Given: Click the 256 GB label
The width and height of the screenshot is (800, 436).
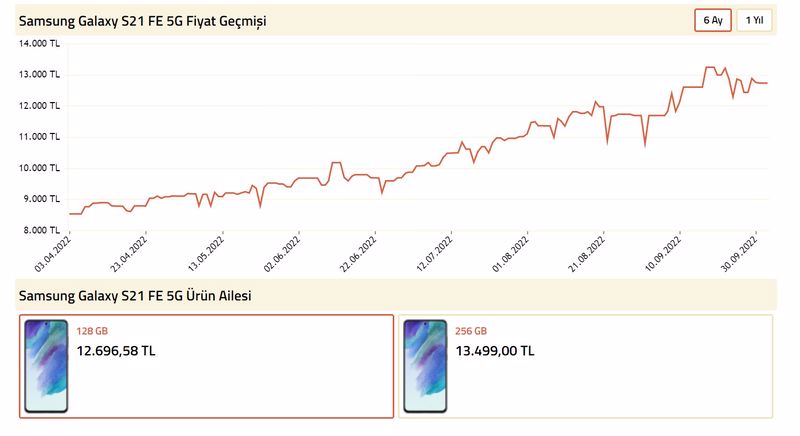Looking at the screenshot, I should 471,331.
